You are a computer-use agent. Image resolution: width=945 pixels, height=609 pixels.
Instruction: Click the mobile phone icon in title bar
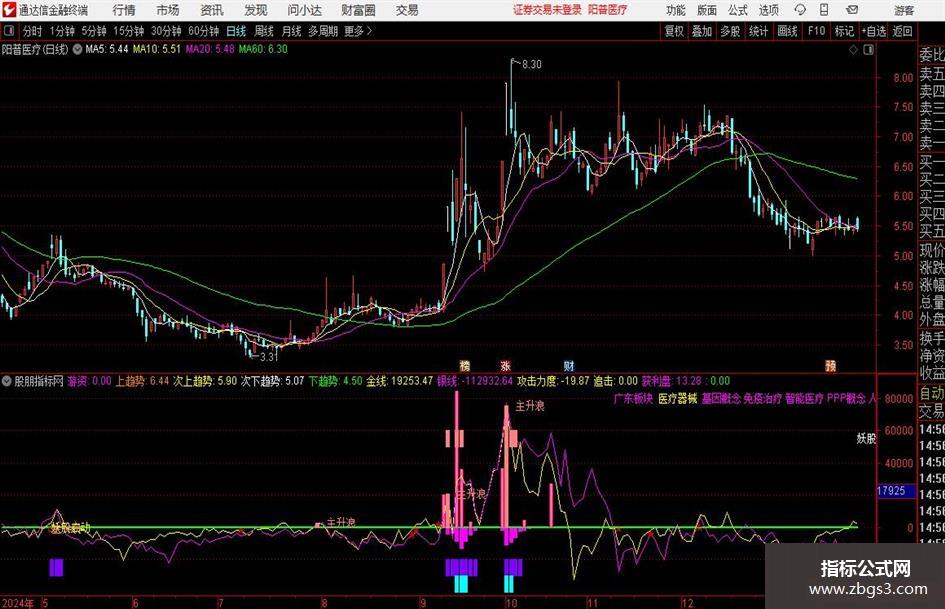(x=824, y=10)
